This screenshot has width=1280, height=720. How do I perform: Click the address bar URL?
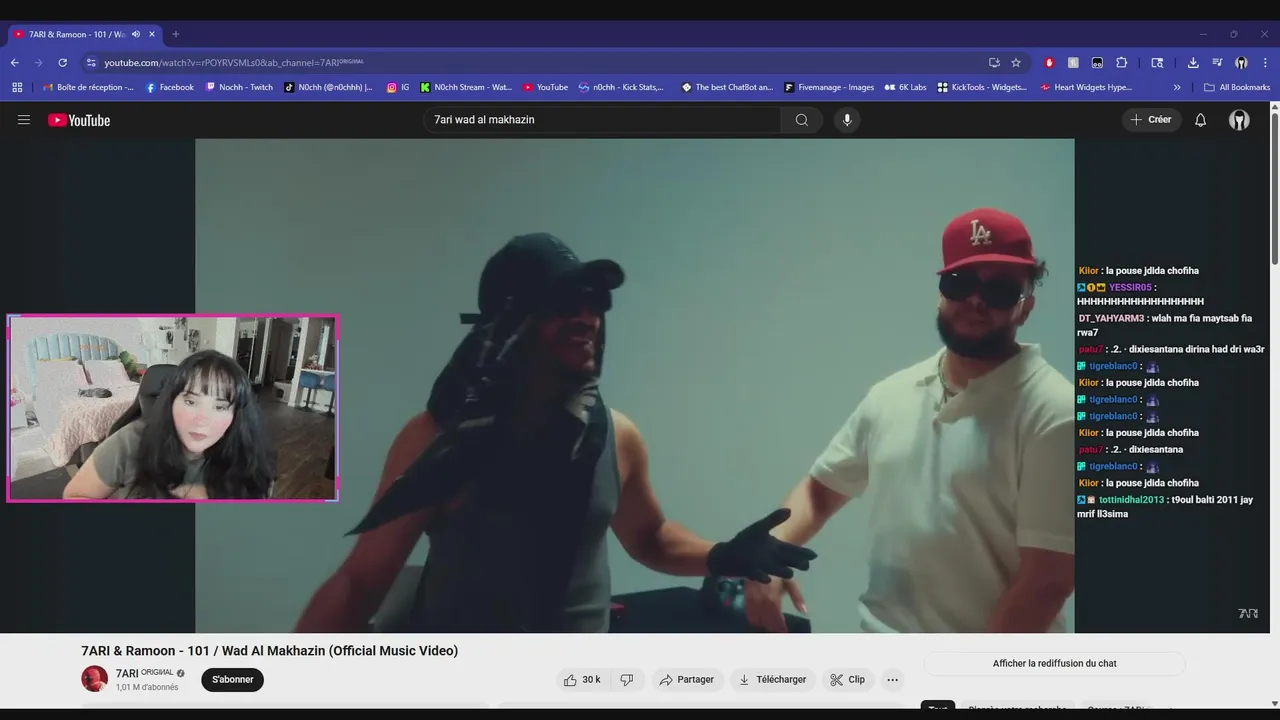click(234, 62)
